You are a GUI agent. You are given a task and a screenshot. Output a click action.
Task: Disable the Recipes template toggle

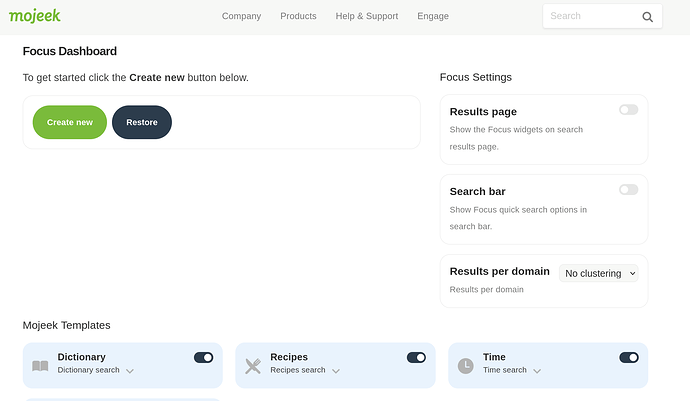(x=416, y=357)
